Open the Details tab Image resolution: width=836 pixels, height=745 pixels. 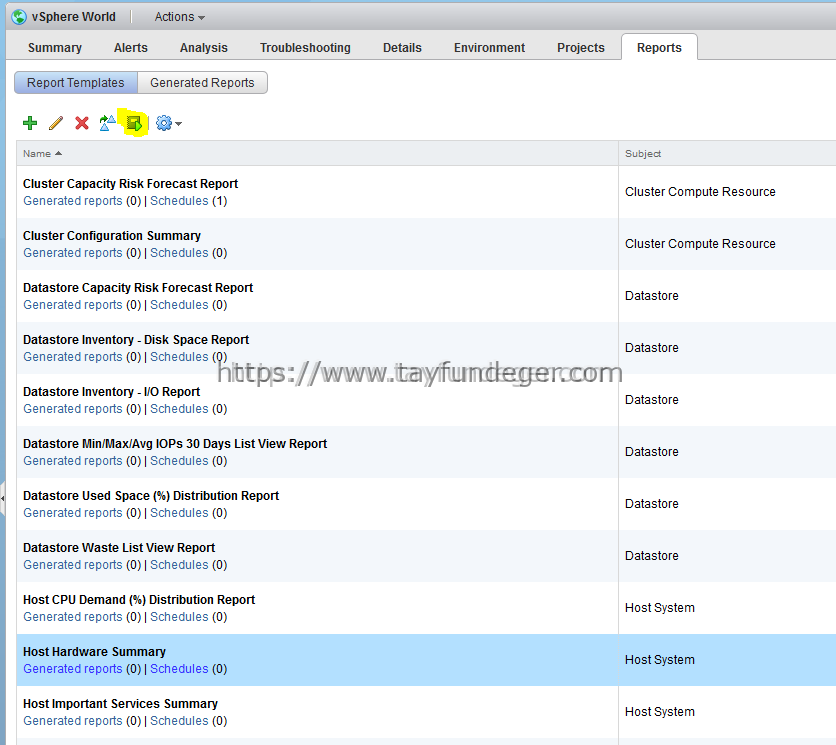(x=402, y=47)
